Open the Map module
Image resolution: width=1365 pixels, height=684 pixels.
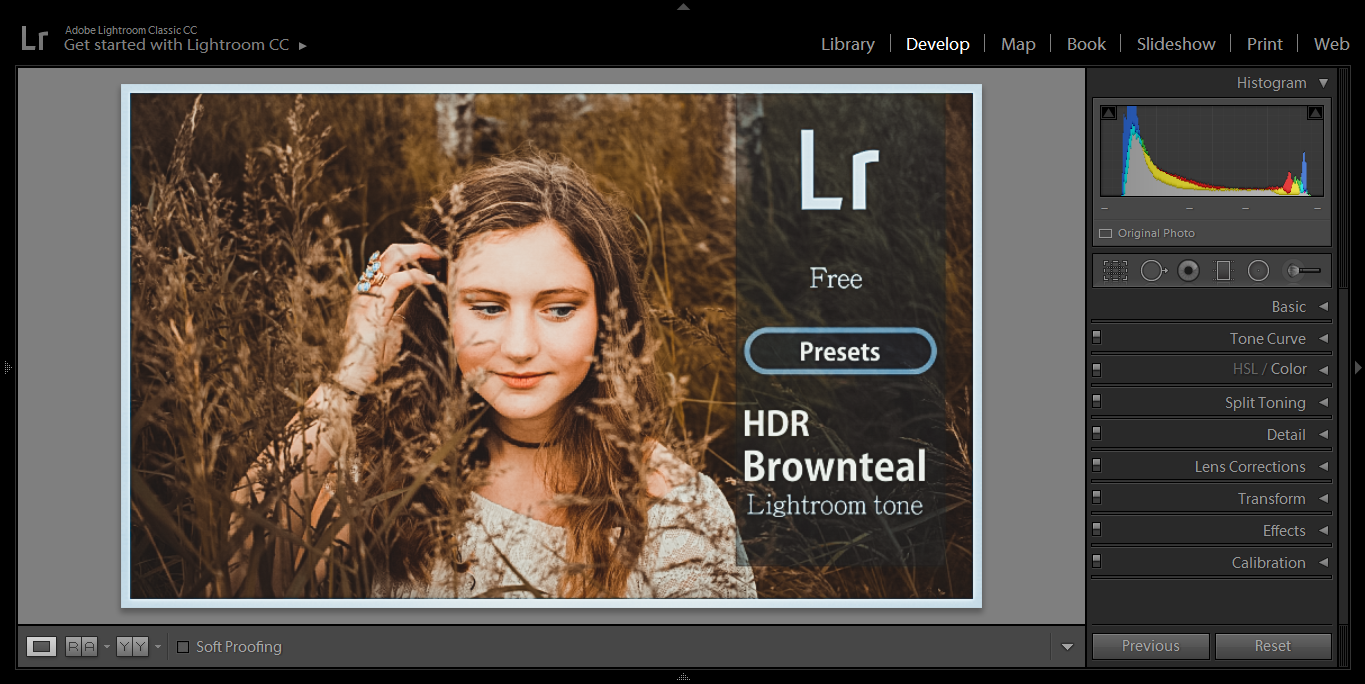click(1018, 44)
